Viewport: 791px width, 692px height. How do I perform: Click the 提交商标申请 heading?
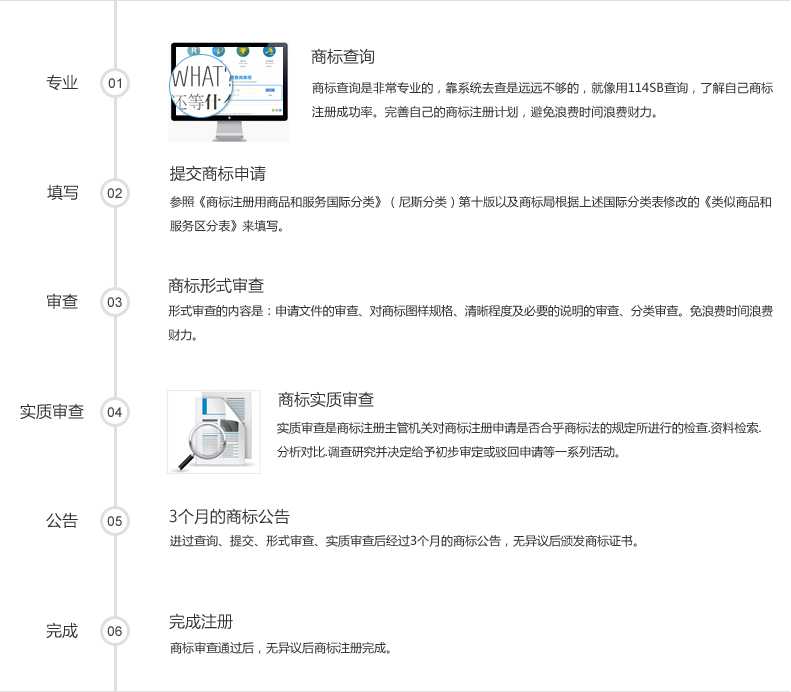pos(217,174)
